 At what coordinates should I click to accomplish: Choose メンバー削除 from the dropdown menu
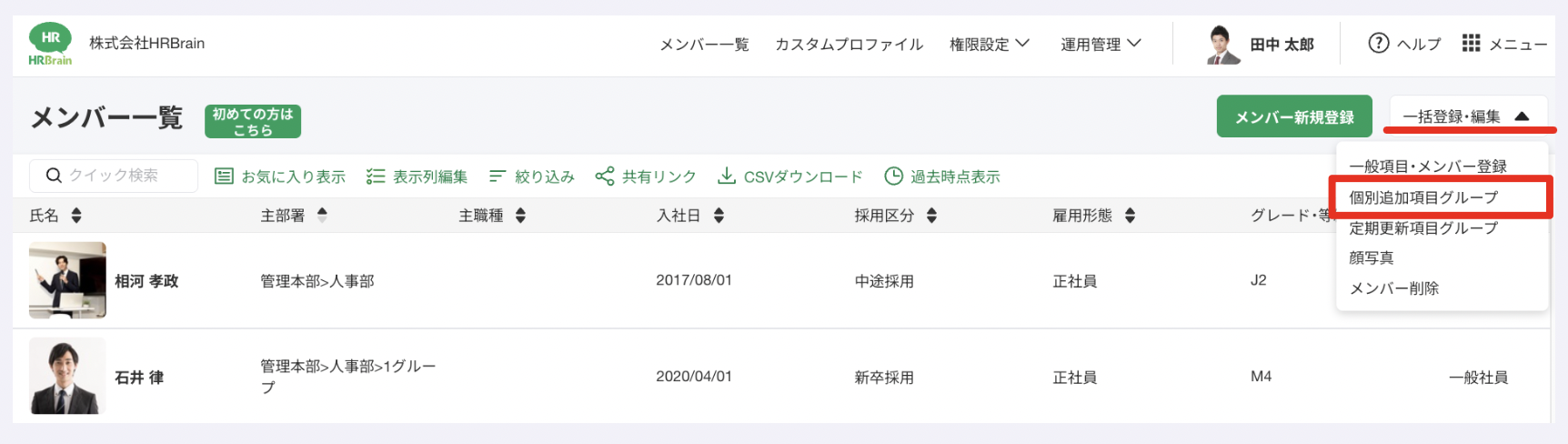(x=1393, y=288)
